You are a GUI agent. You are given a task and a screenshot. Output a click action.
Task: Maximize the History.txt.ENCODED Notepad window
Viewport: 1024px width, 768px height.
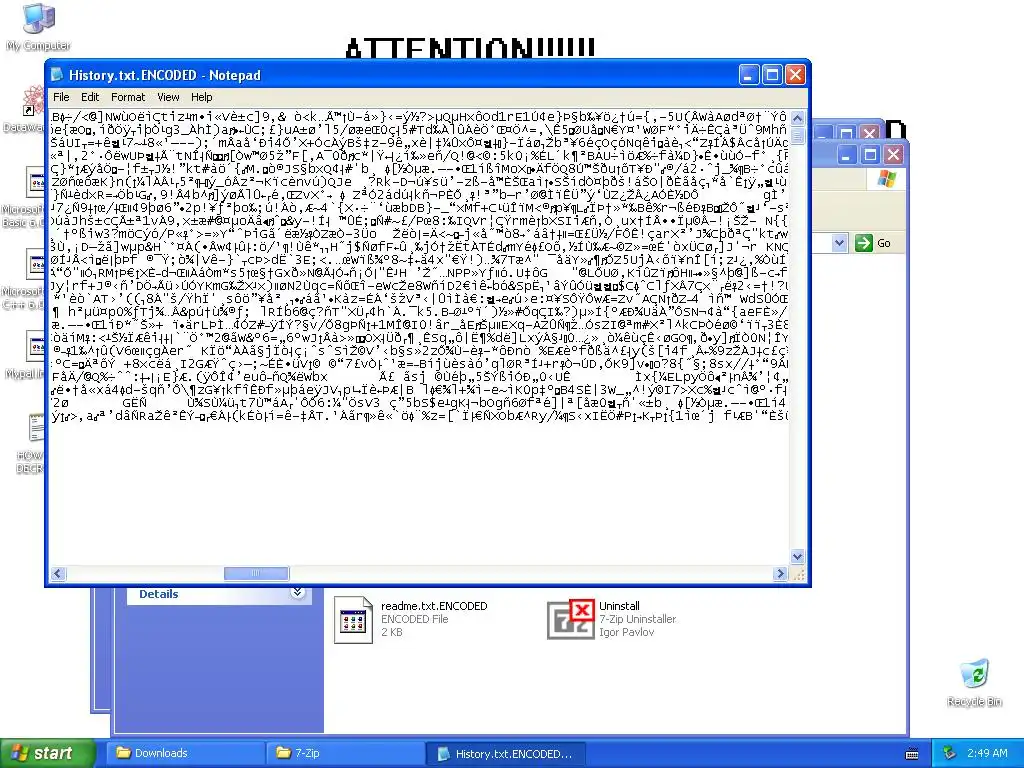(x=772, y=75)
